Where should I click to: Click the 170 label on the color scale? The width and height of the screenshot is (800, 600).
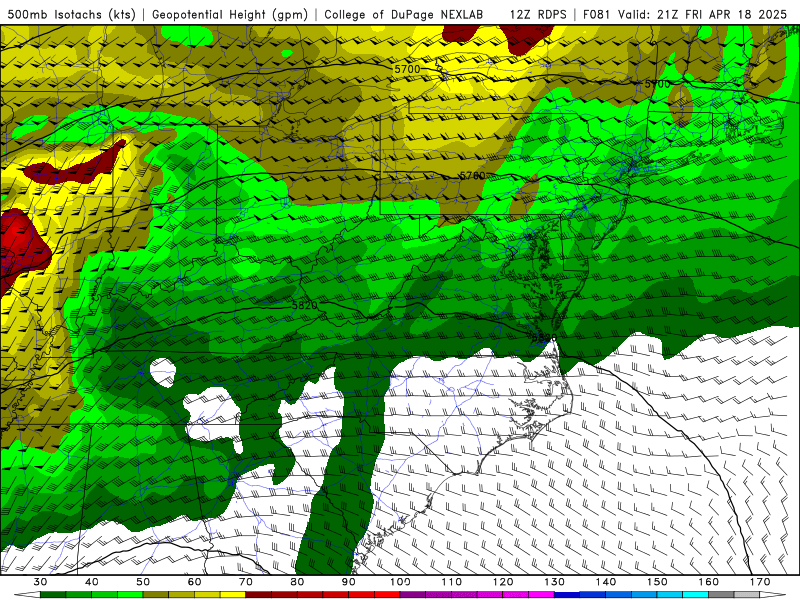tap(760, 582)
